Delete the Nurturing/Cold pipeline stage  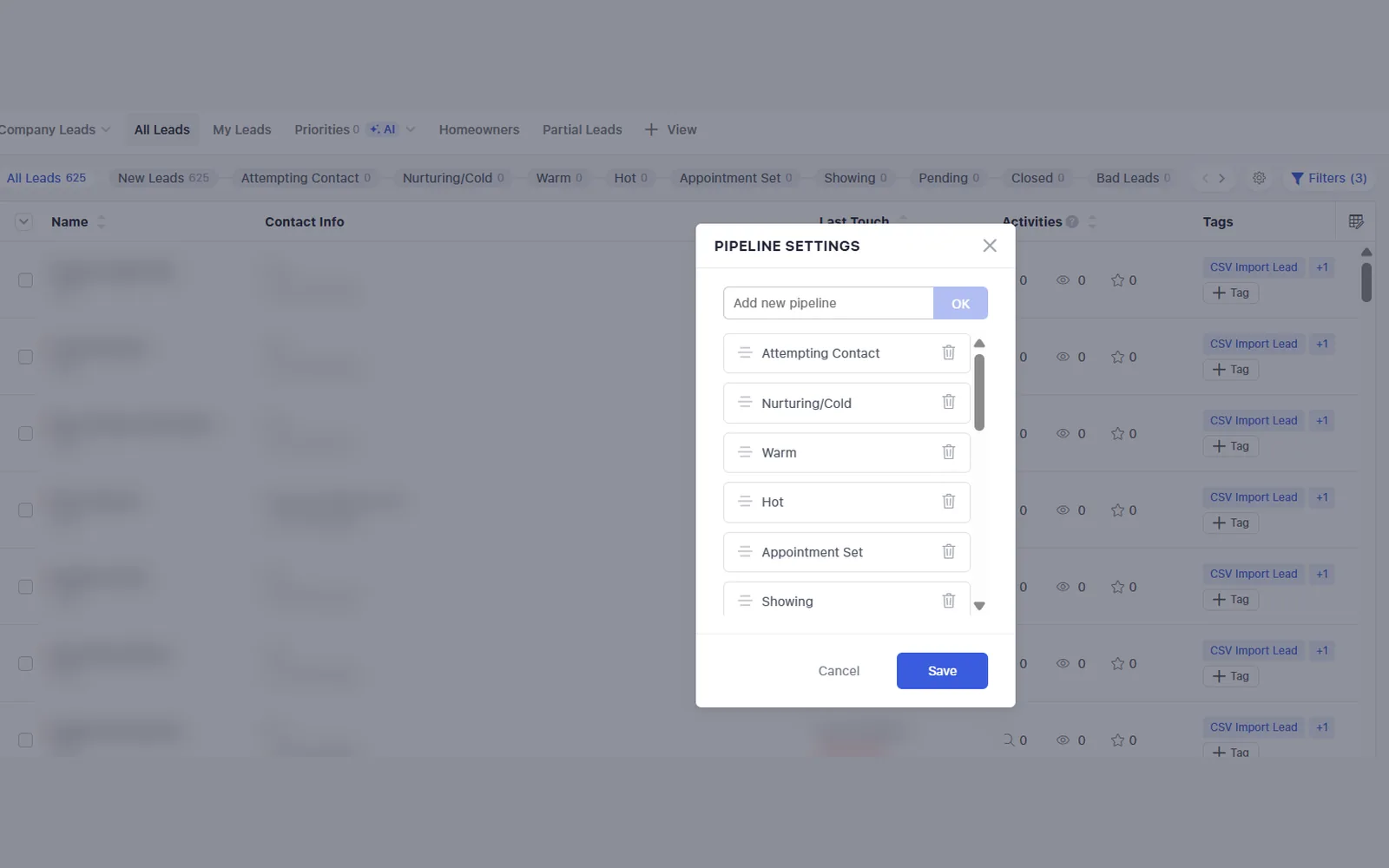coord(948,402)
